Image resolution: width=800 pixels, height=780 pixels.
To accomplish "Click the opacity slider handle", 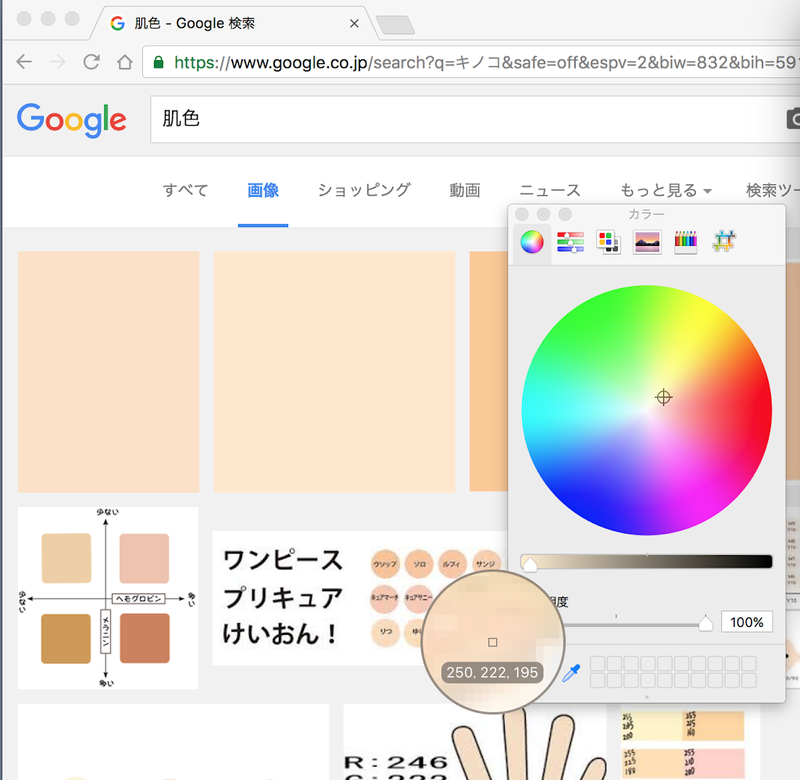I will (705, 623).
